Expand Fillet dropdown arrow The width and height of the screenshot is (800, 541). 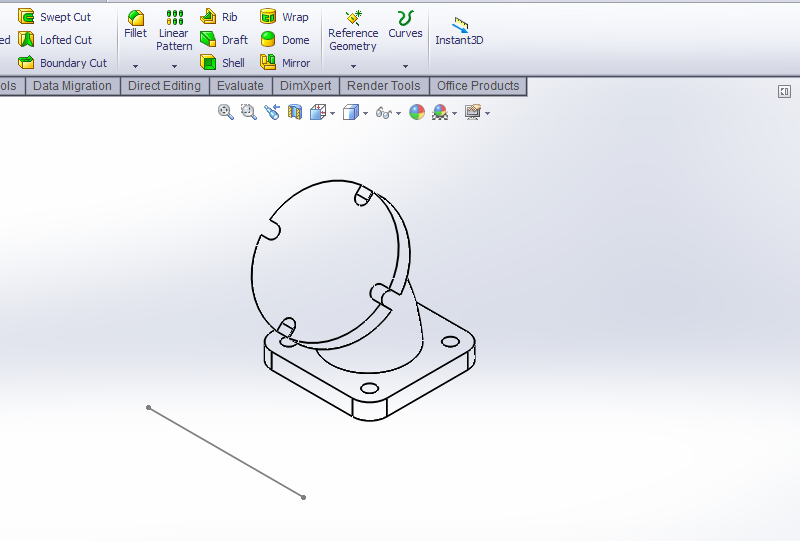(x=135, y=66)
